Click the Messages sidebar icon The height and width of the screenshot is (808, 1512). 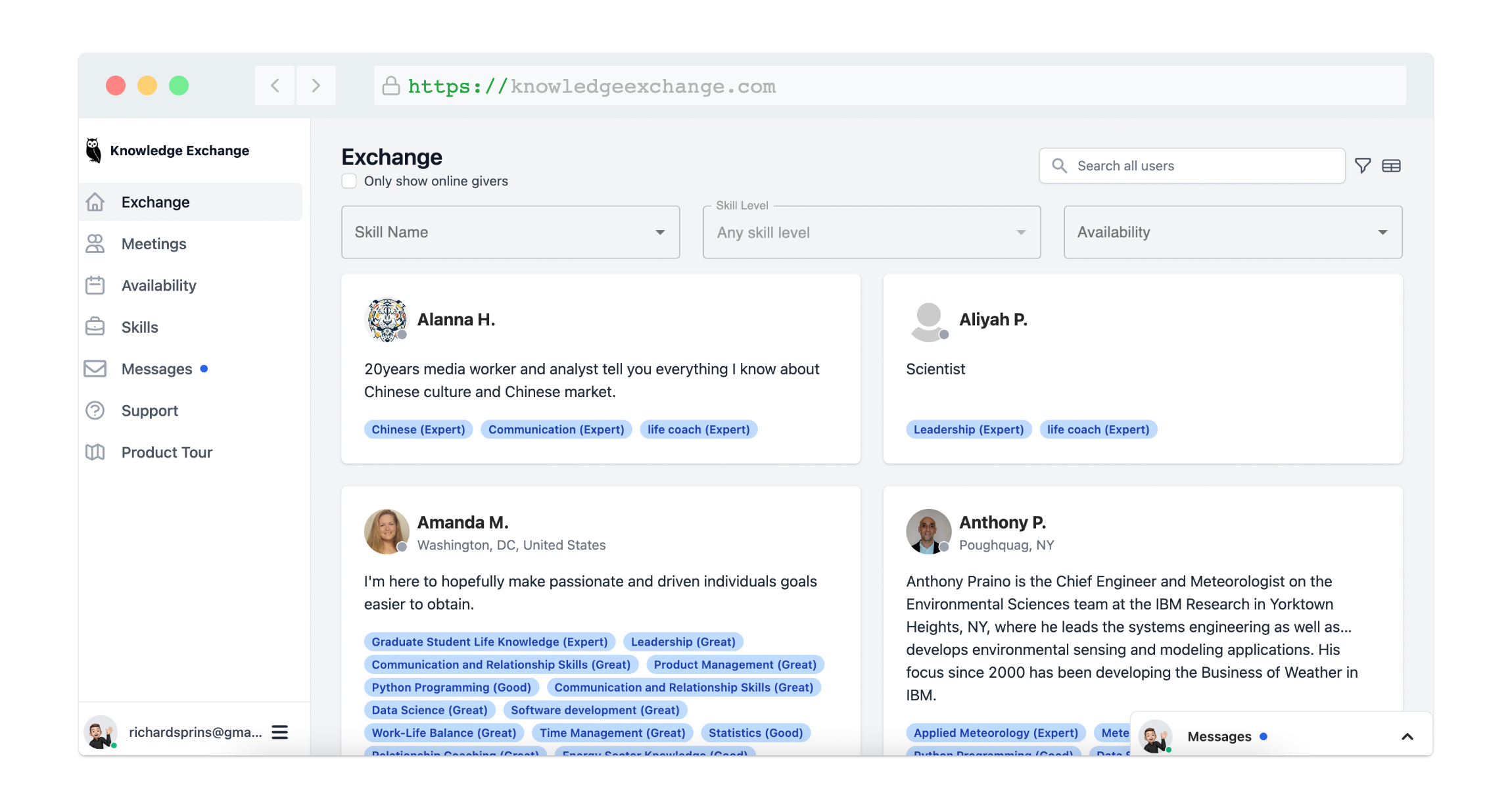pyautogui.click(x=96, y=368)
